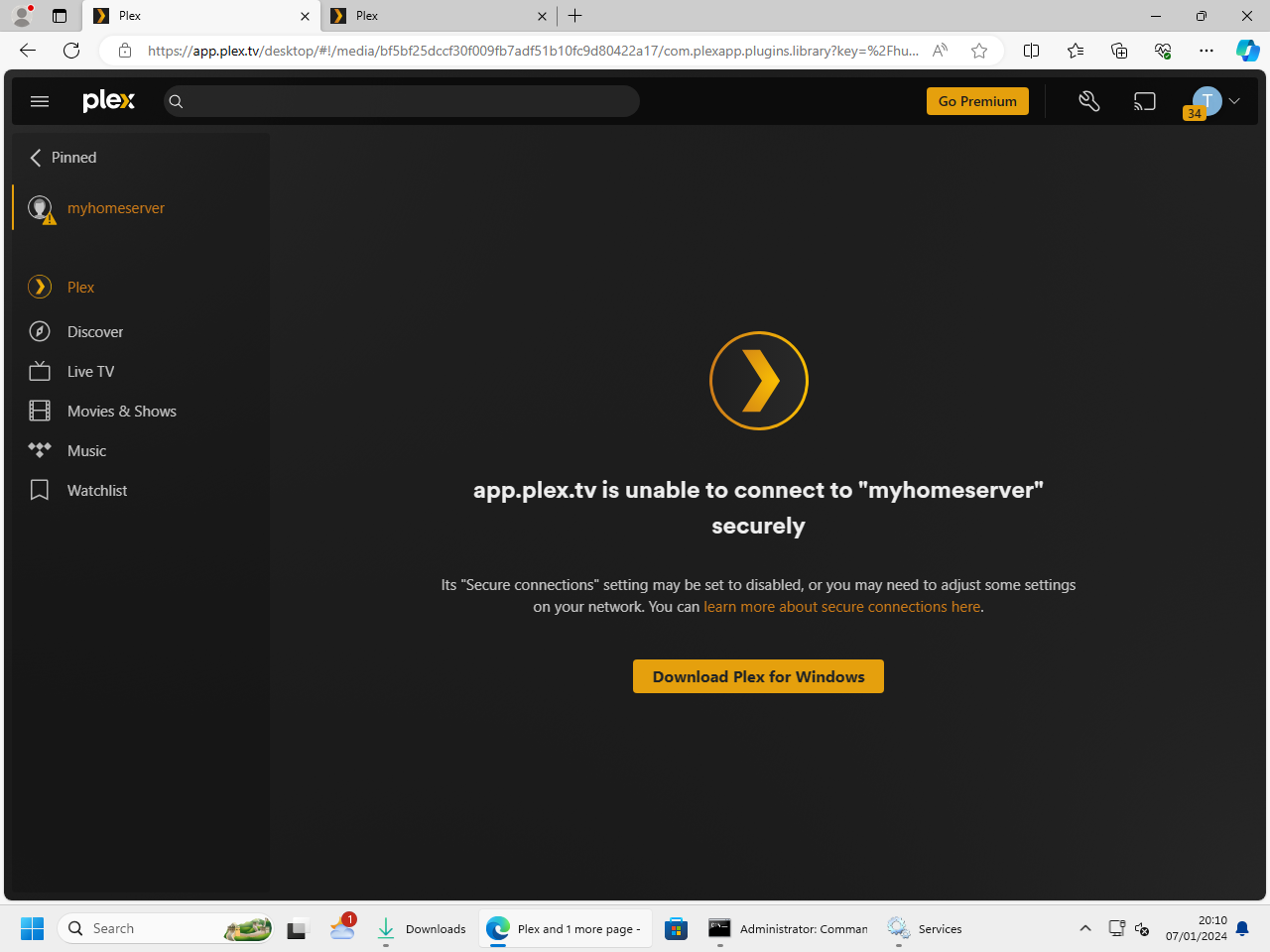This screenshot has width=1270, height=952.
Task: Close the second Plex browser tab
Action: (x=542, y=16)
